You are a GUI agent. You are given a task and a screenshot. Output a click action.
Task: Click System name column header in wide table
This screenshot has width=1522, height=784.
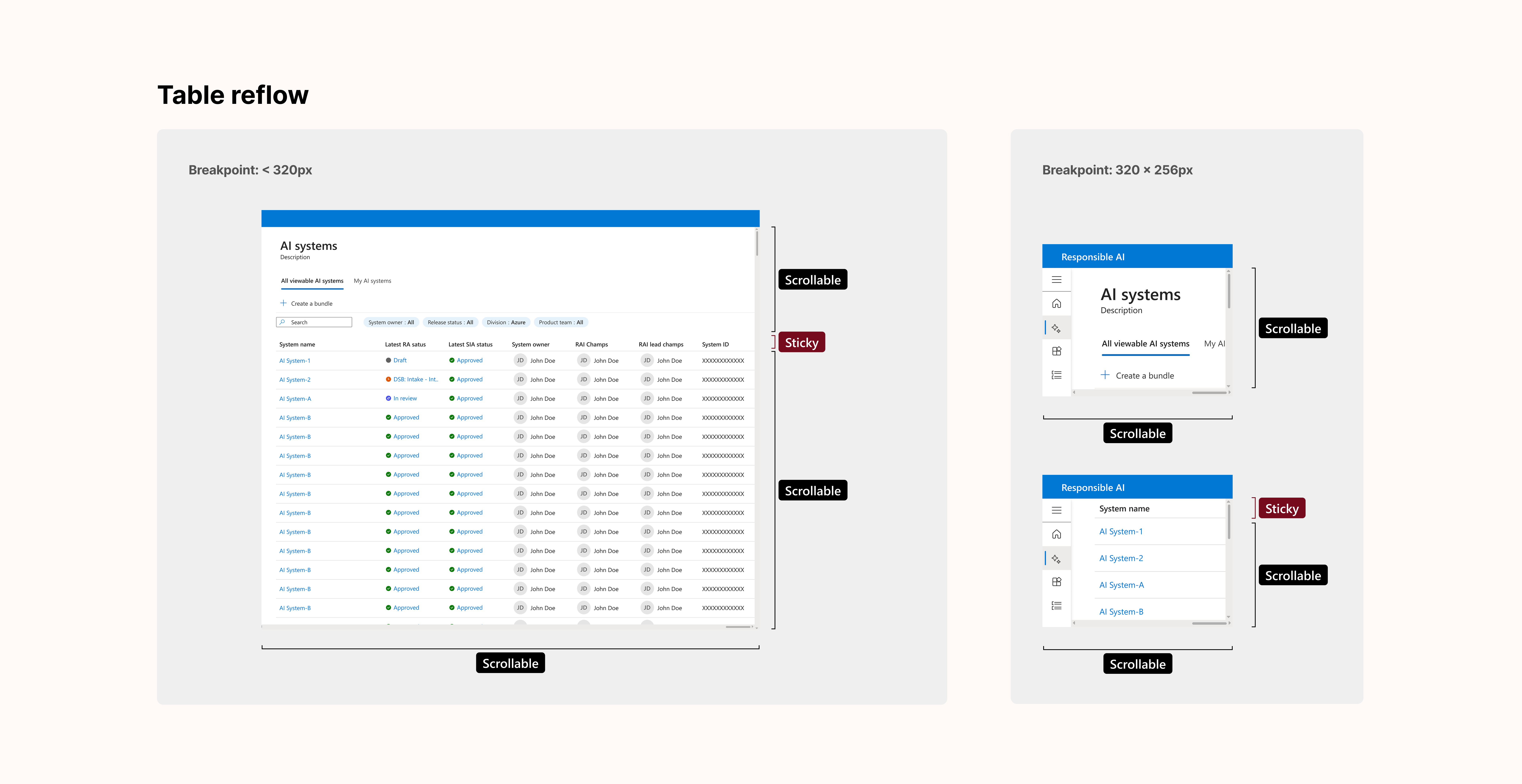pyautogui.click(x=297, y=344)
